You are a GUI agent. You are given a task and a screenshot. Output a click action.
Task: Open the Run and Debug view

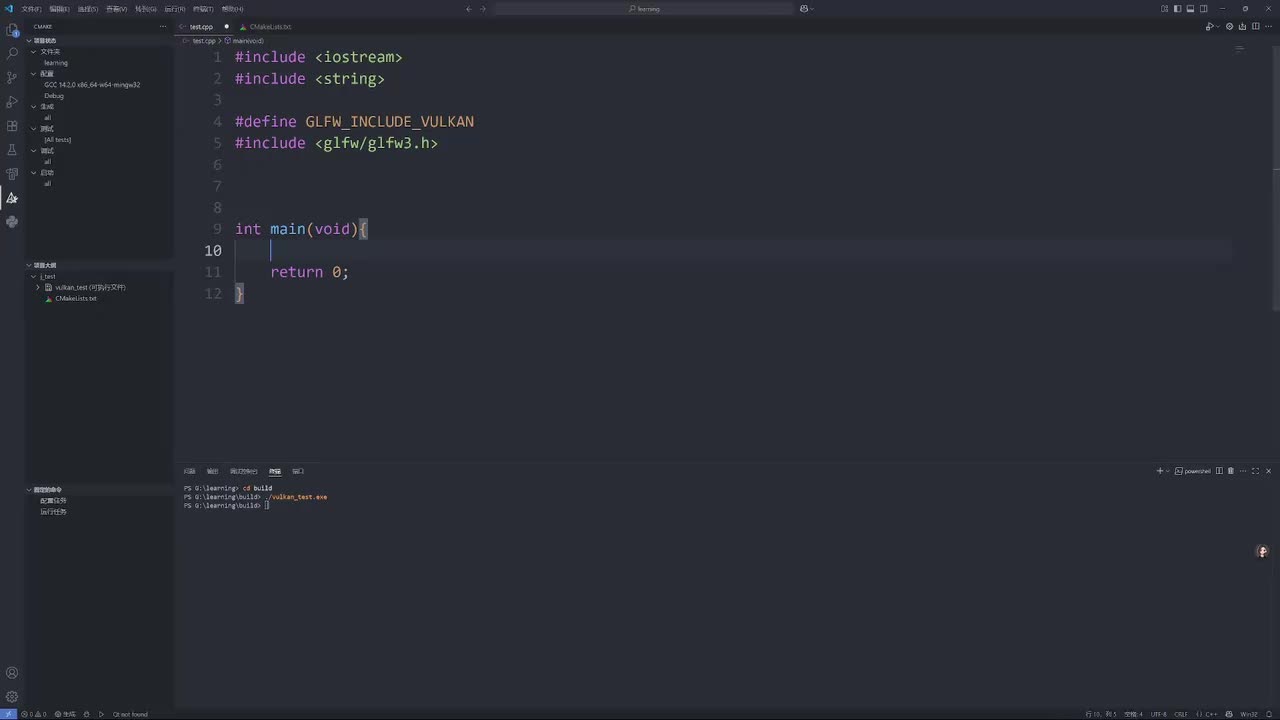click(x=12, y=102)
